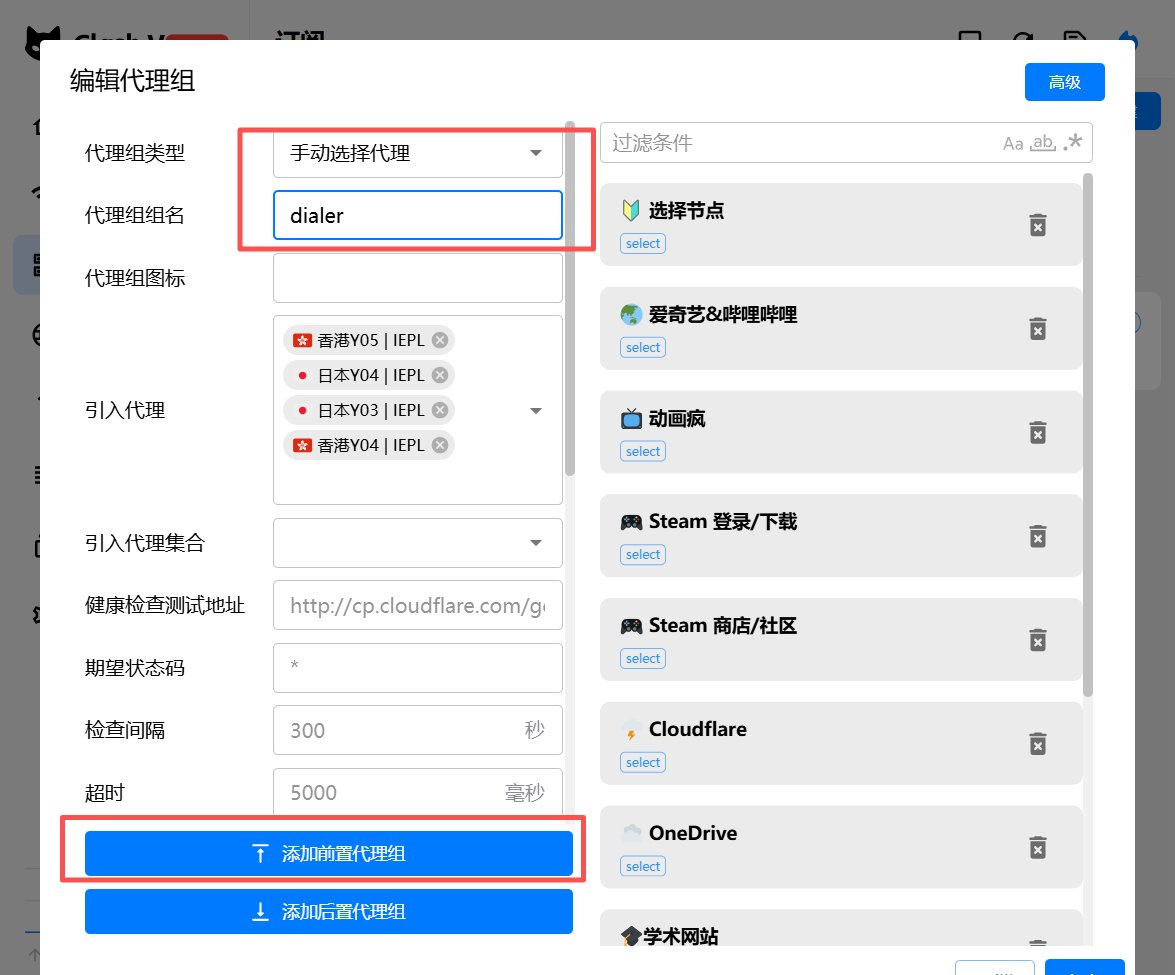Delete the 爱奇艺&哔哩哔哩 group
The image size is (1175, 975).
pyautogui.click(x=1037, y=329)
